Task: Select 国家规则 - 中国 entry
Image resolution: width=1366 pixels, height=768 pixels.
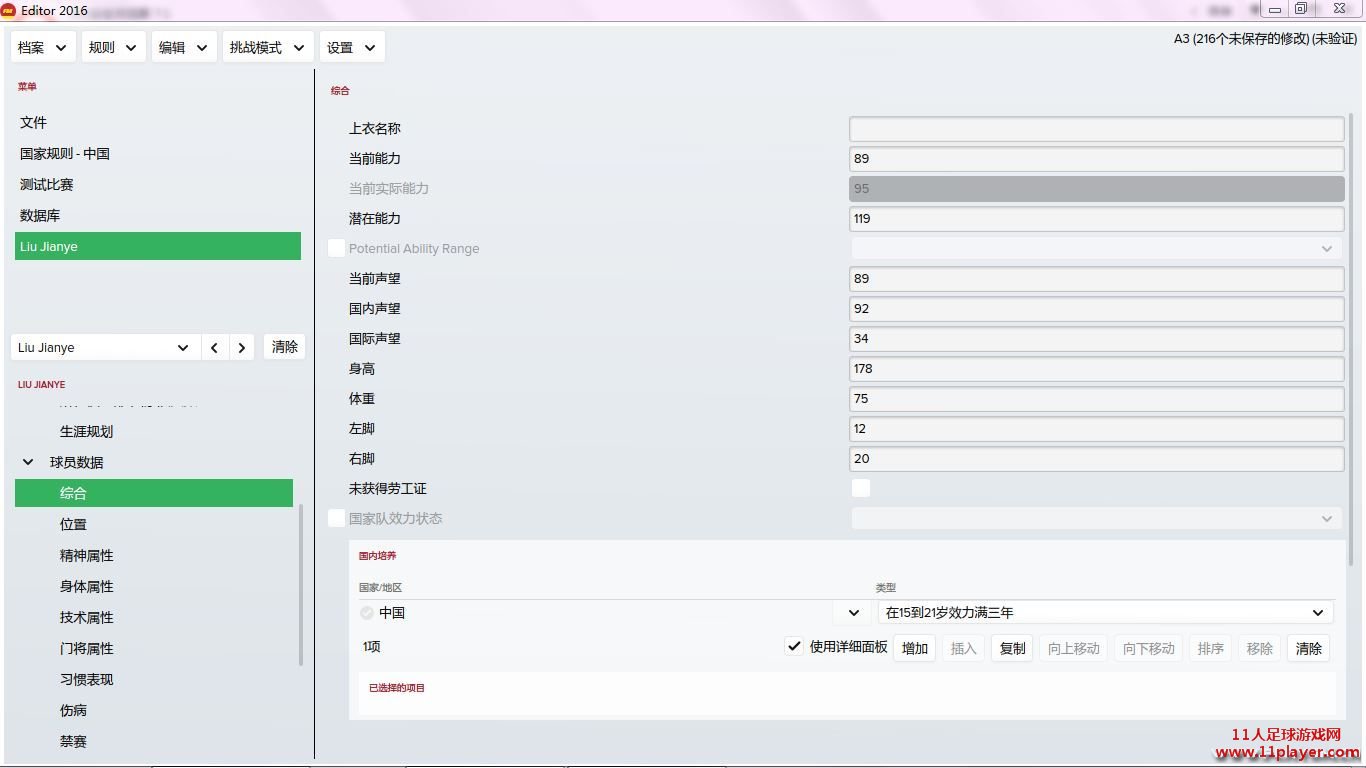Action: [158, 153]
